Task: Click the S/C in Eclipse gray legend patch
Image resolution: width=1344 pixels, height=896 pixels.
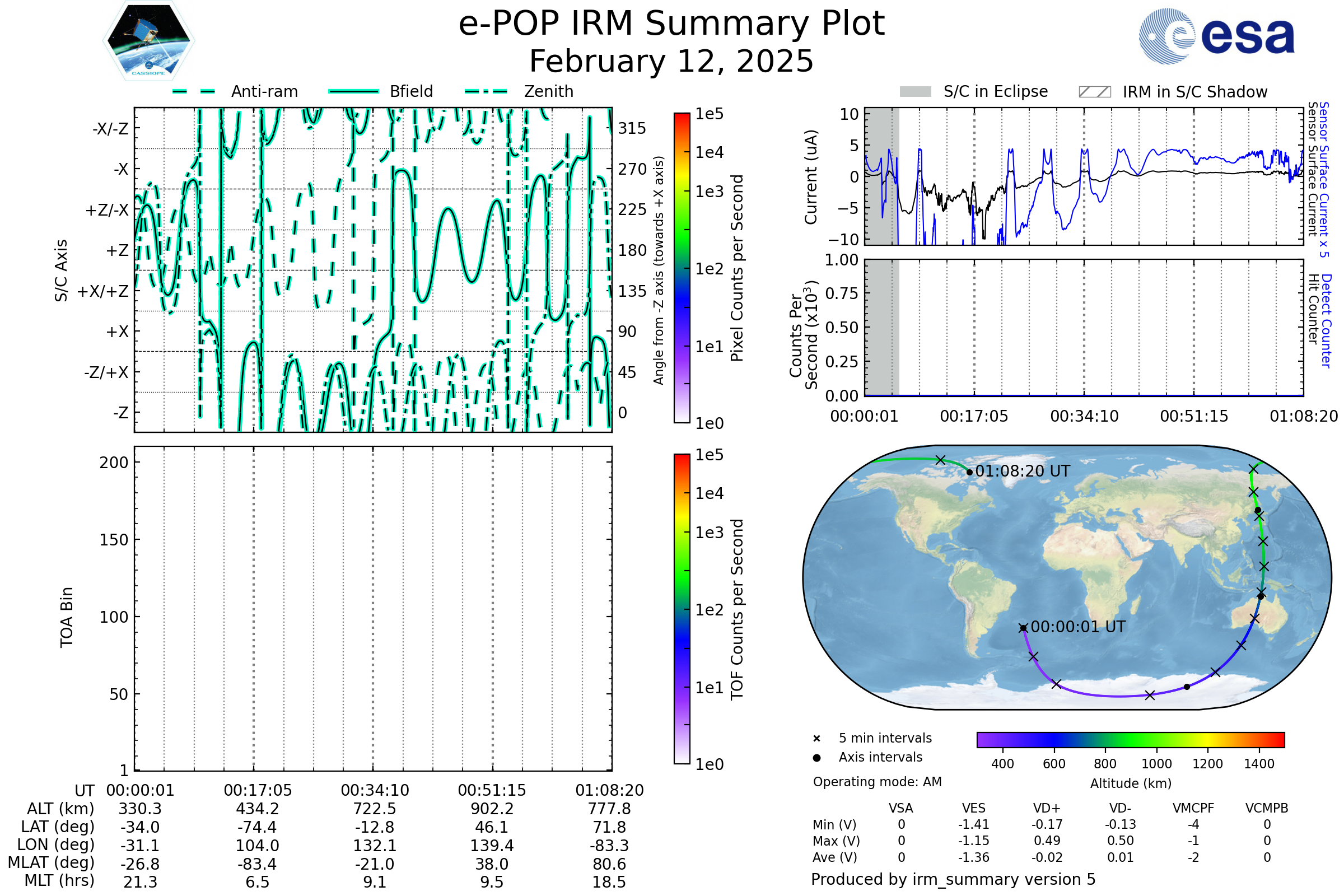Action: 915,92
